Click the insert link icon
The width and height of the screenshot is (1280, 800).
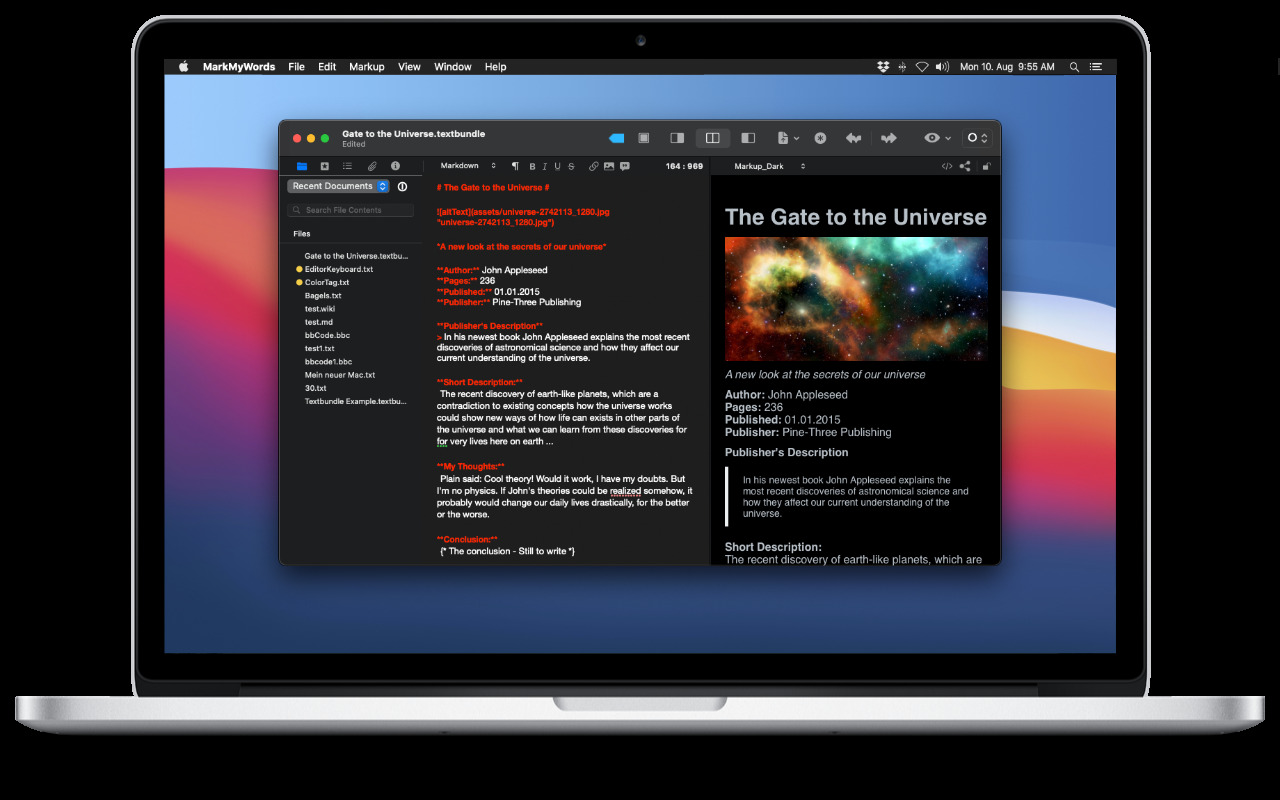(x=593, y=166)
